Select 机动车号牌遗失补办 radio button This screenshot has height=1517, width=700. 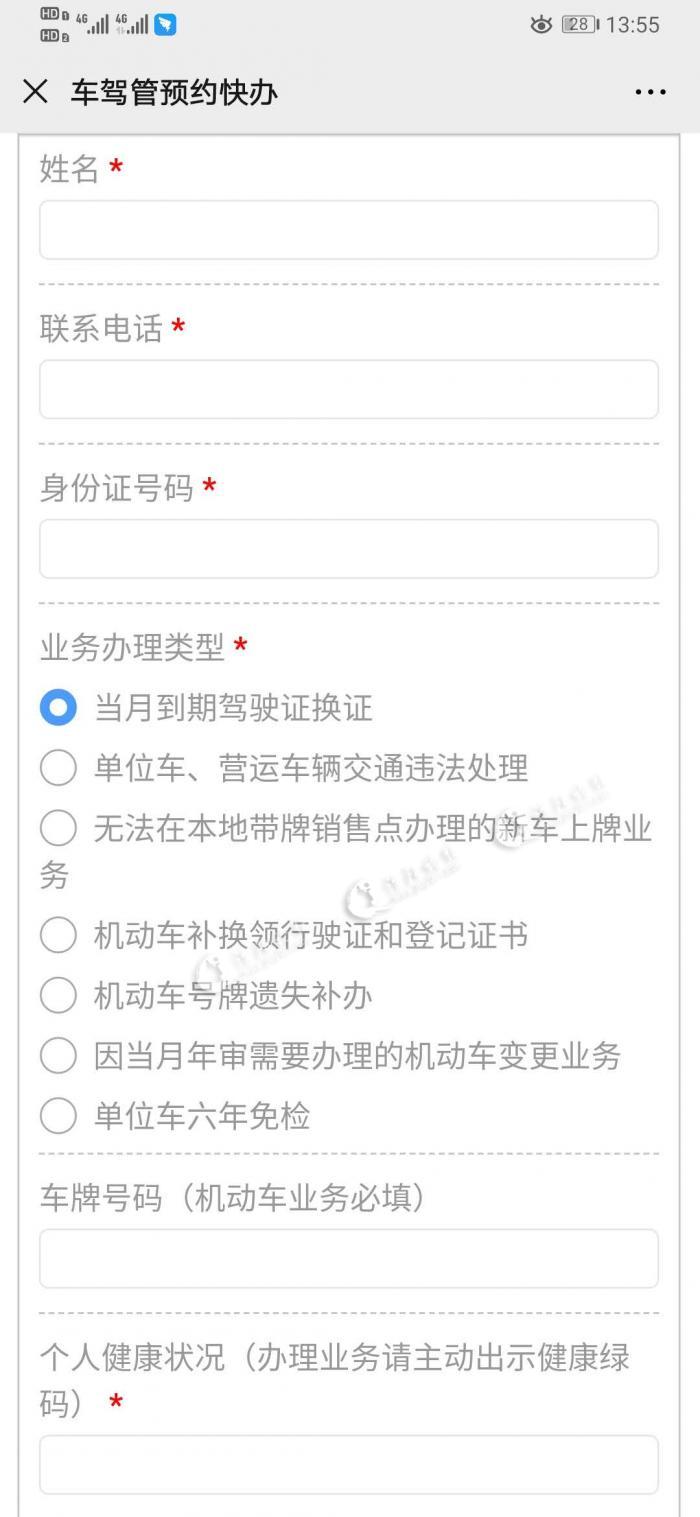(x=58, y=995)
